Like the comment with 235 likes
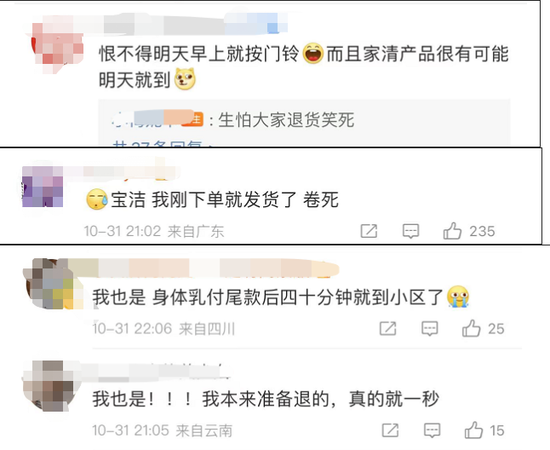 [x=452, y=231]
